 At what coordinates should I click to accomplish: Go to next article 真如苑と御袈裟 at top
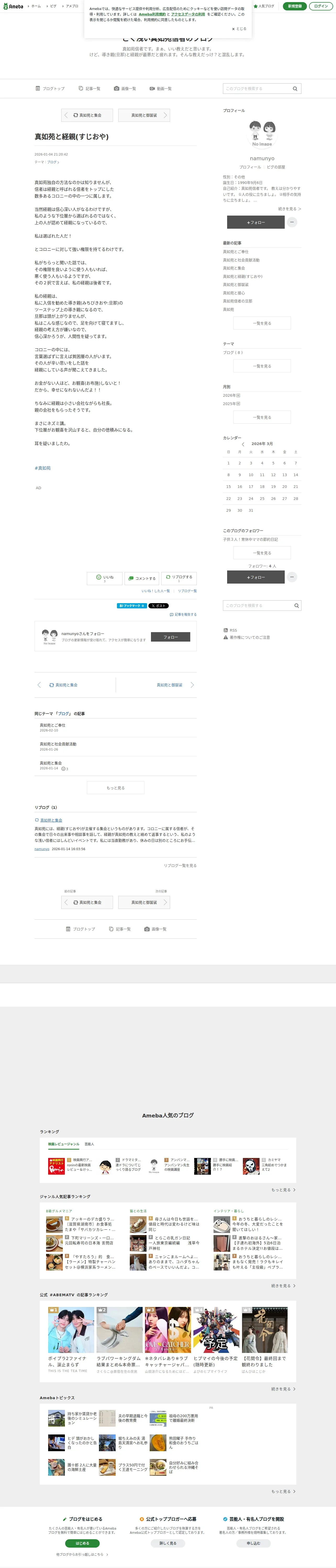144,115
